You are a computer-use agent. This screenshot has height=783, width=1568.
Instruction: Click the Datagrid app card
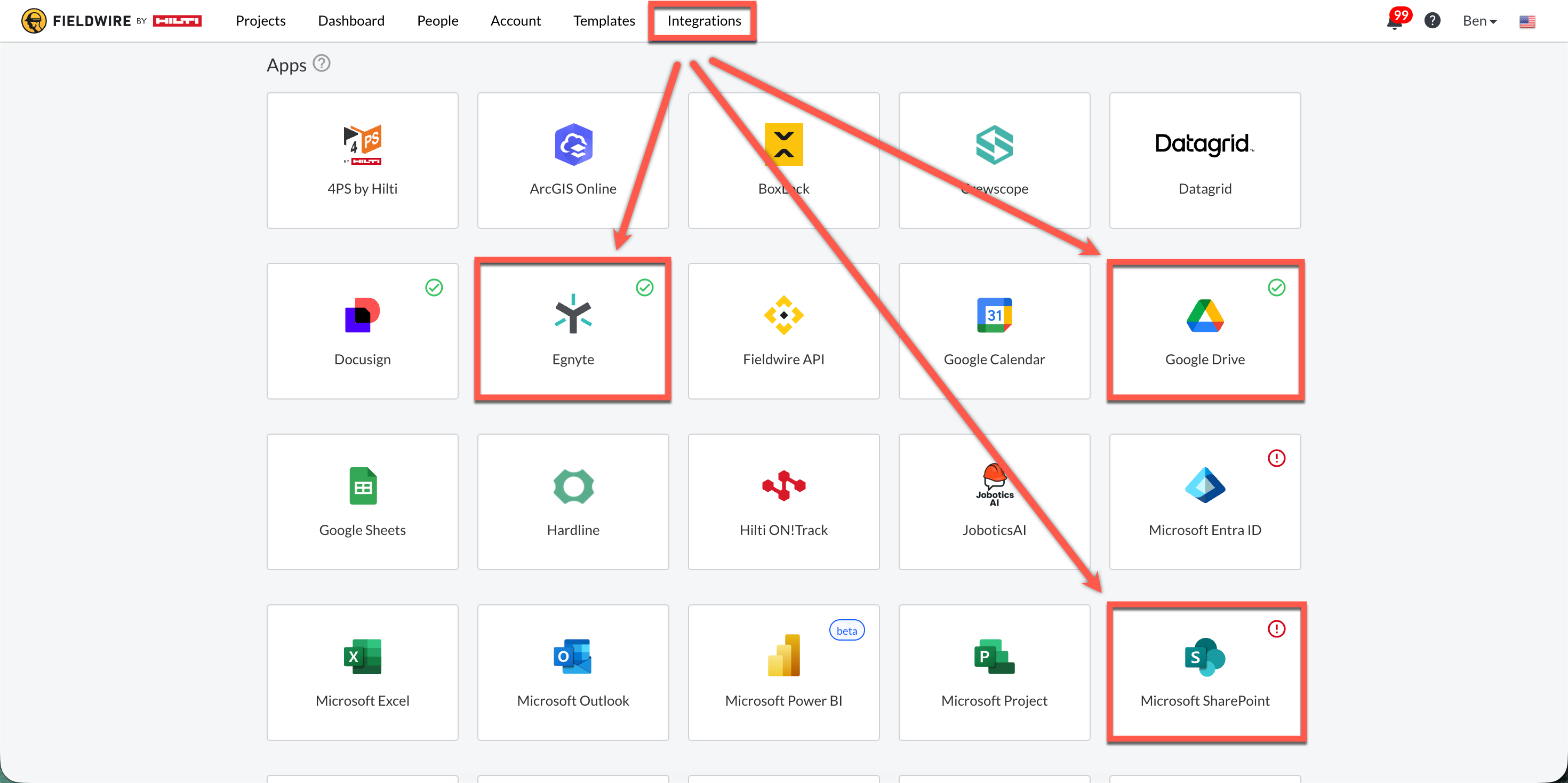(x=1204, y=161)
